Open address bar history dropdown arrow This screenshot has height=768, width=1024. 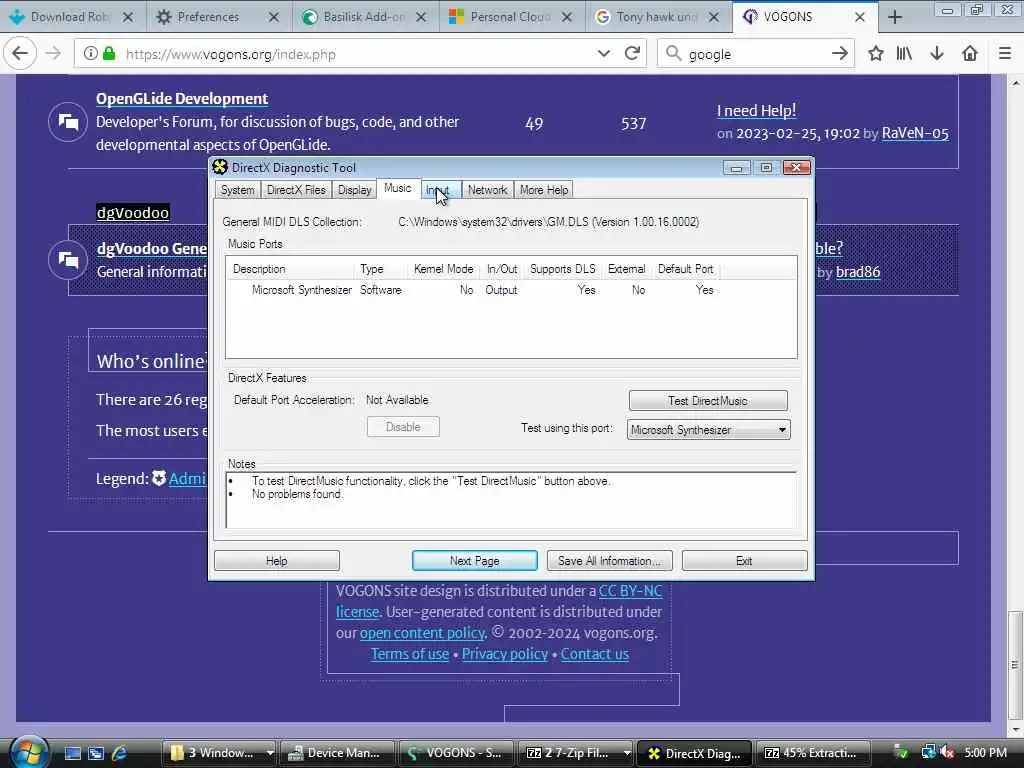click(603, 54)
